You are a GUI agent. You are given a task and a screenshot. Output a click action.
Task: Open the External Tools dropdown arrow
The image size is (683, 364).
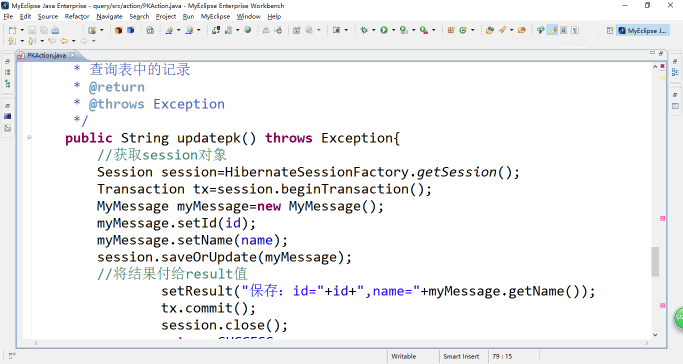point(433,30)
